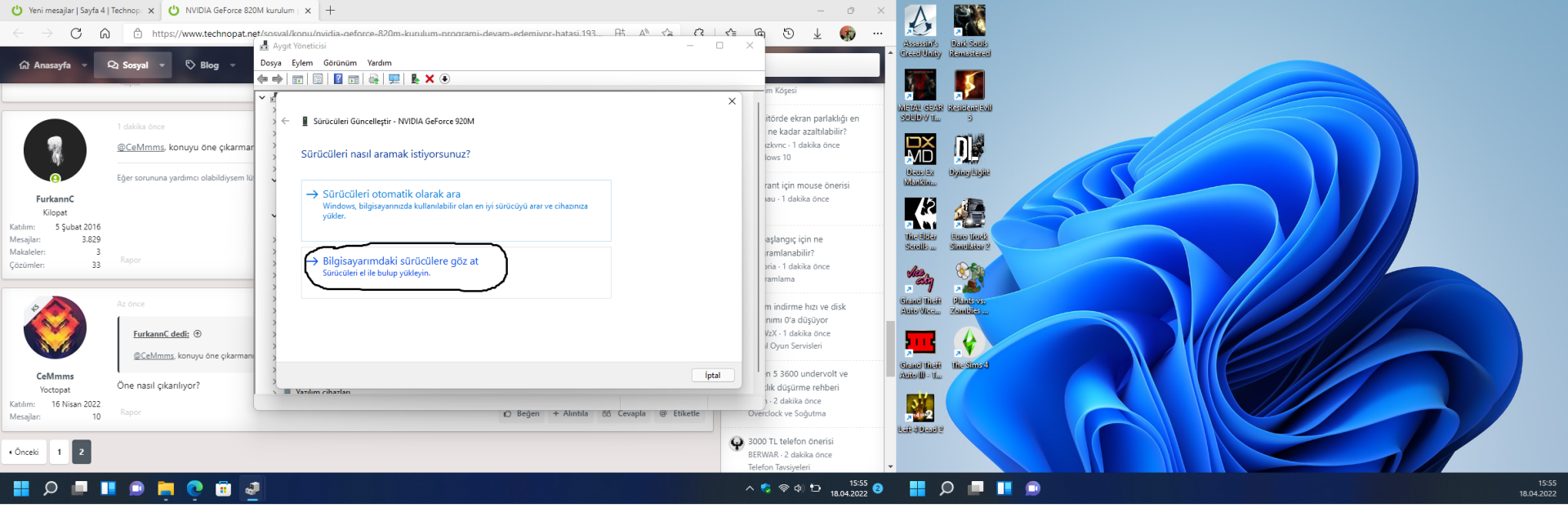
Task: Switch to the 'Yeni mesajlar' browser tab
Action: point(80,11)
